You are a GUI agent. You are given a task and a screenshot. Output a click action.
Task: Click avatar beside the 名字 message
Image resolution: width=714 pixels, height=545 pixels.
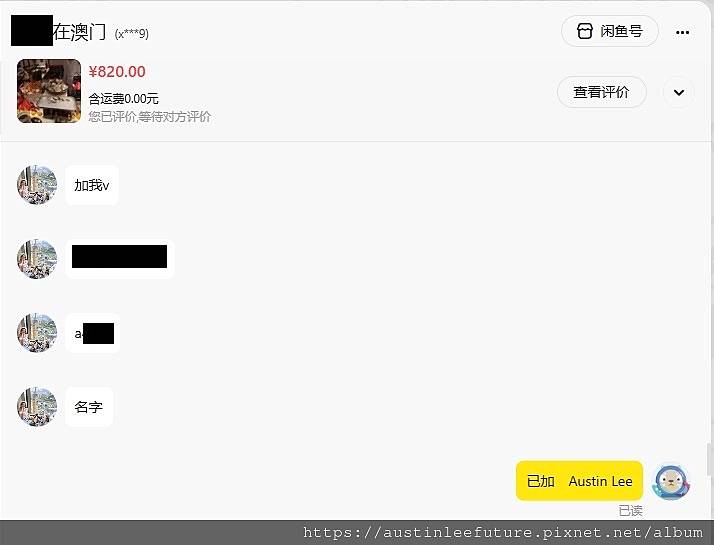(x=37, y=407)
